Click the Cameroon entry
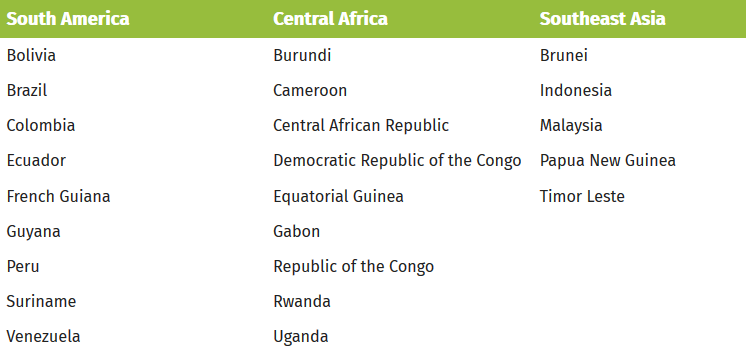The height and width of the screenshot is (362, 746). pyautogui.click(x=310, y=90)
